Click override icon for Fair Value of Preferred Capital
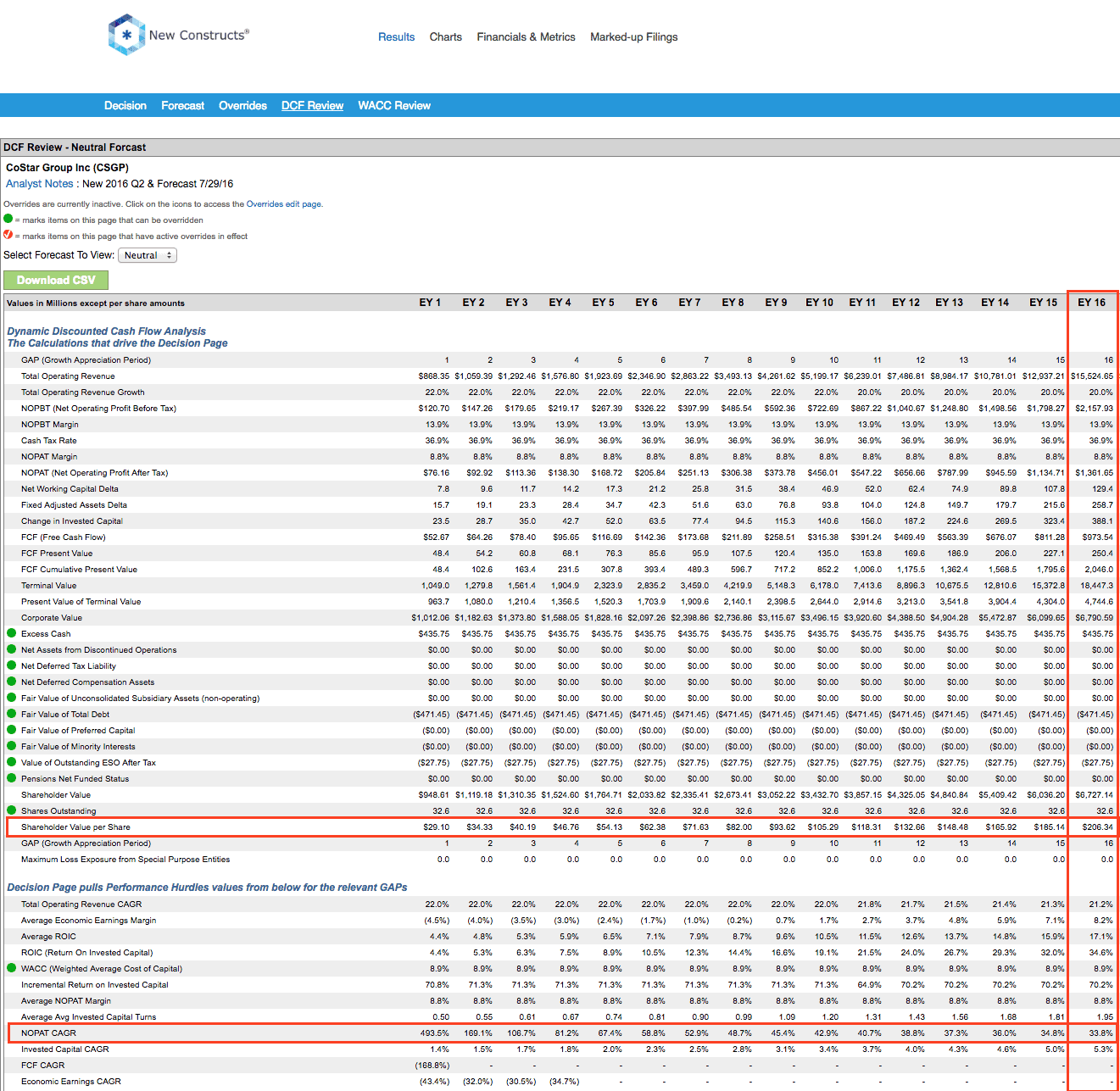 point(12,730)
